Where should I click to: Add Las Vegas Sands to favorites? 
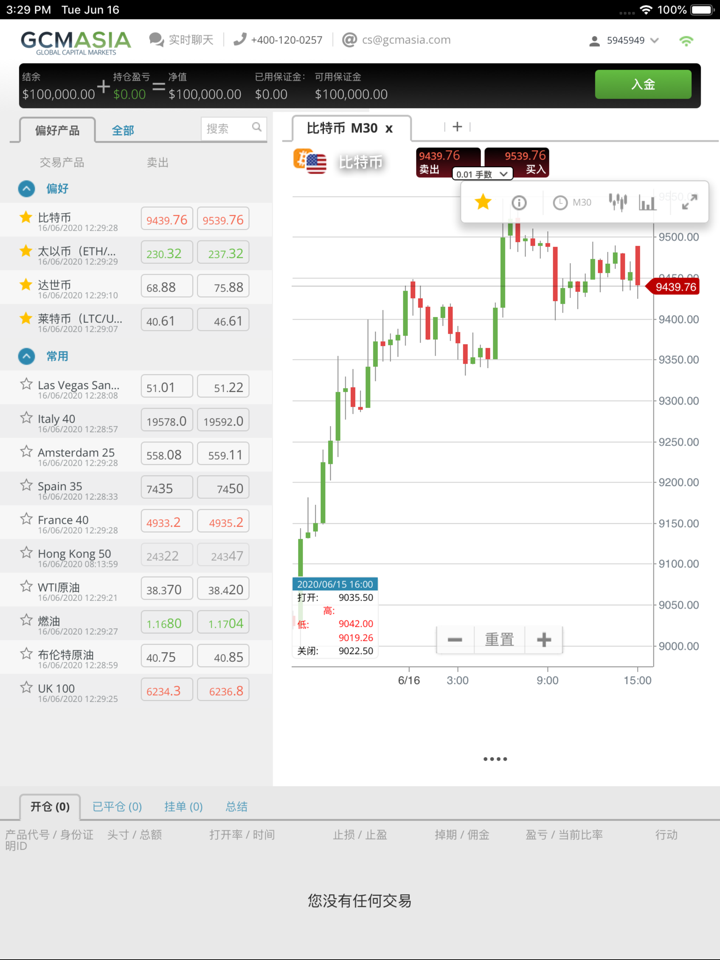click(26, 384)
